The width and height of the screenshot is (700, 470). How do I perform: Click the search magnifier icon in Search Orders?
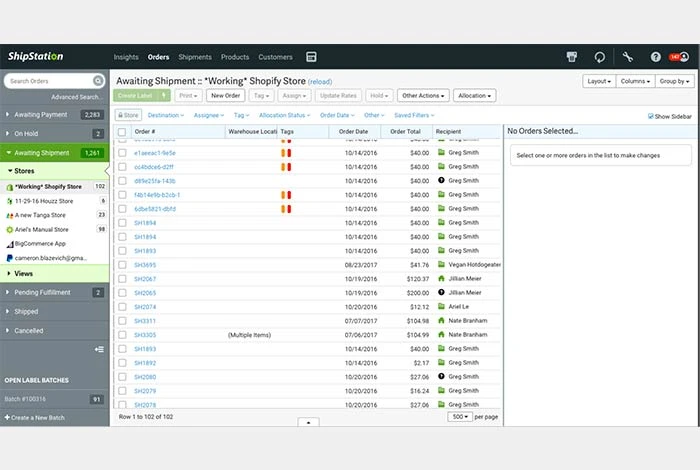98,81
